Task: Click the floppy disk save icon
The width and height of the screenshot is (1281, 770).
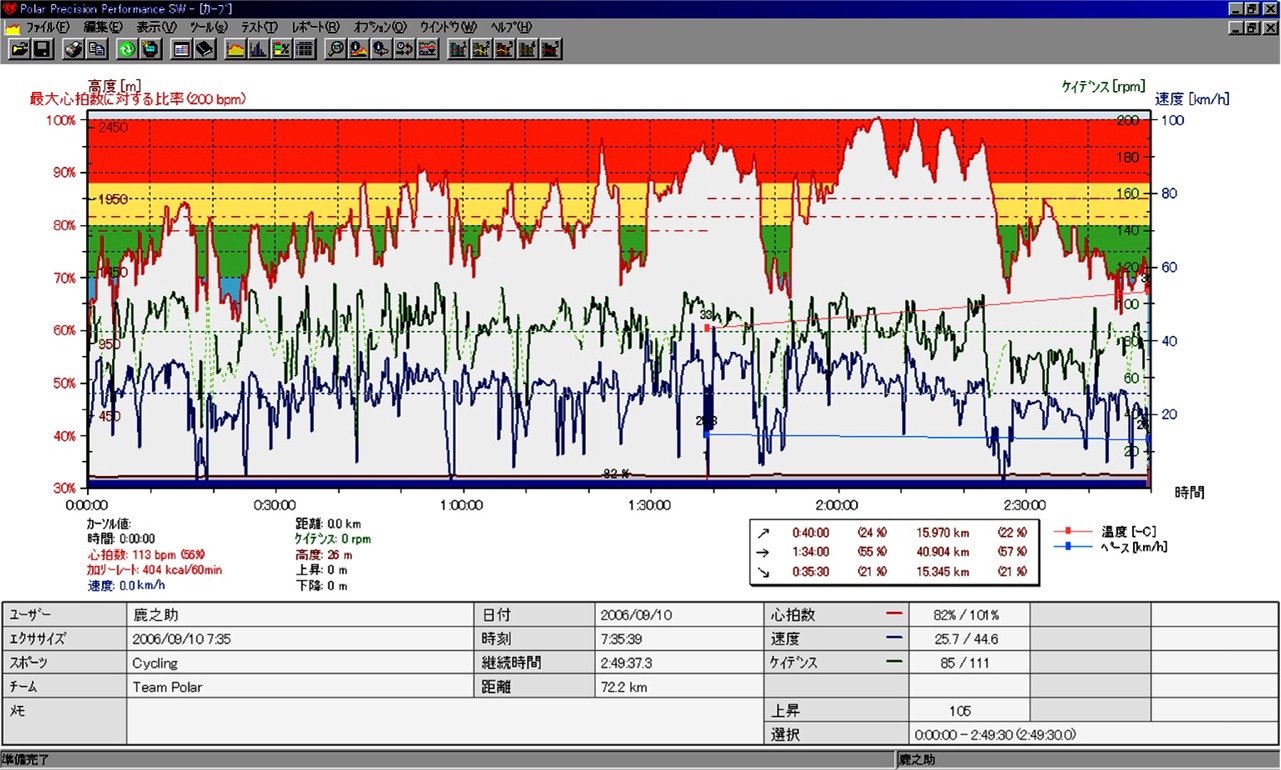Action: click(43, 49)
